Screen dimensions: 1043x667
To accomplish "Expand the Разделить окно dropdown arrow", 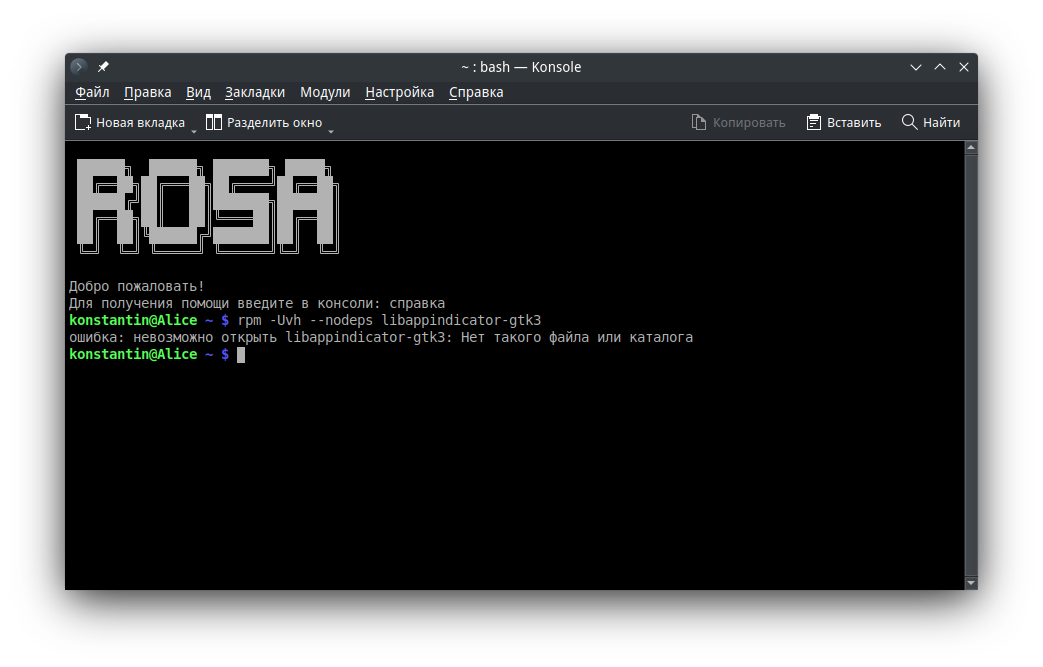I will tap(331, 132).
